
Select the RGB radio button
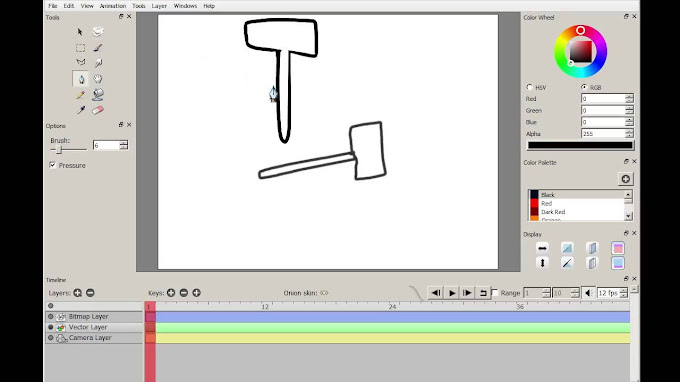click(x=585, y=87)
